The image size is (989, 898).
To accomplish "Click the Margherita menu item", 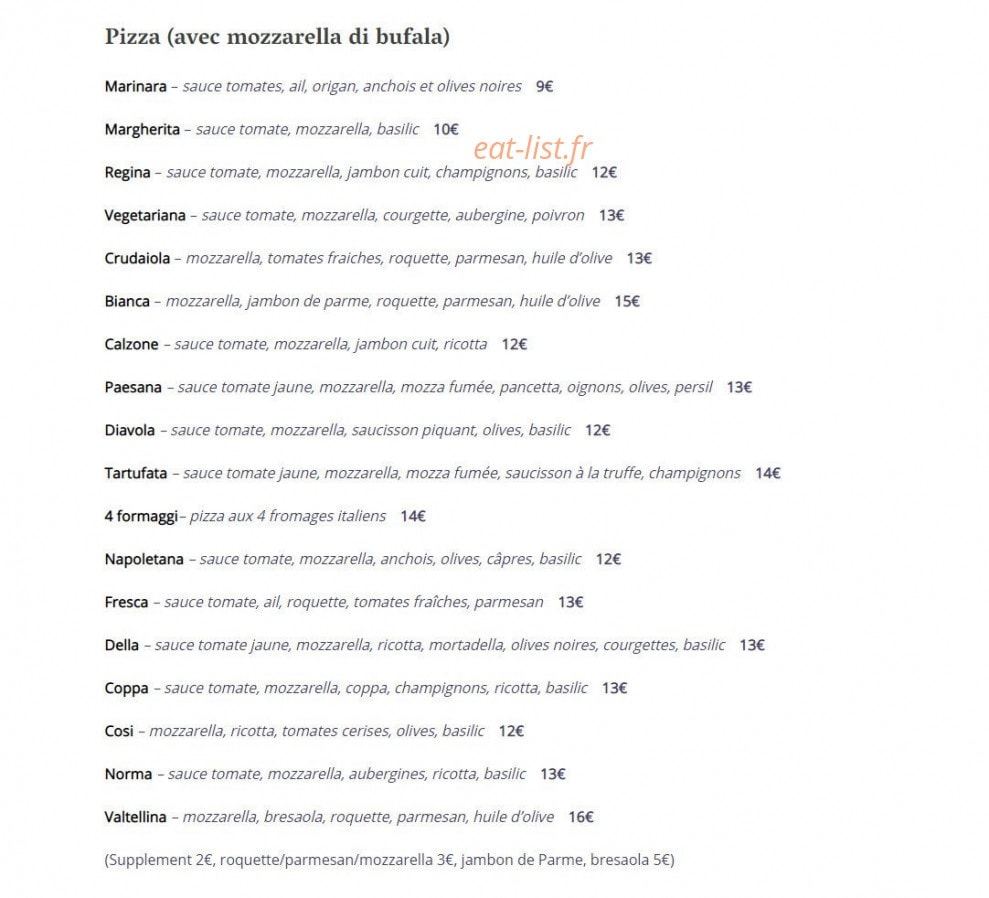I will click(x=281, y=130).
